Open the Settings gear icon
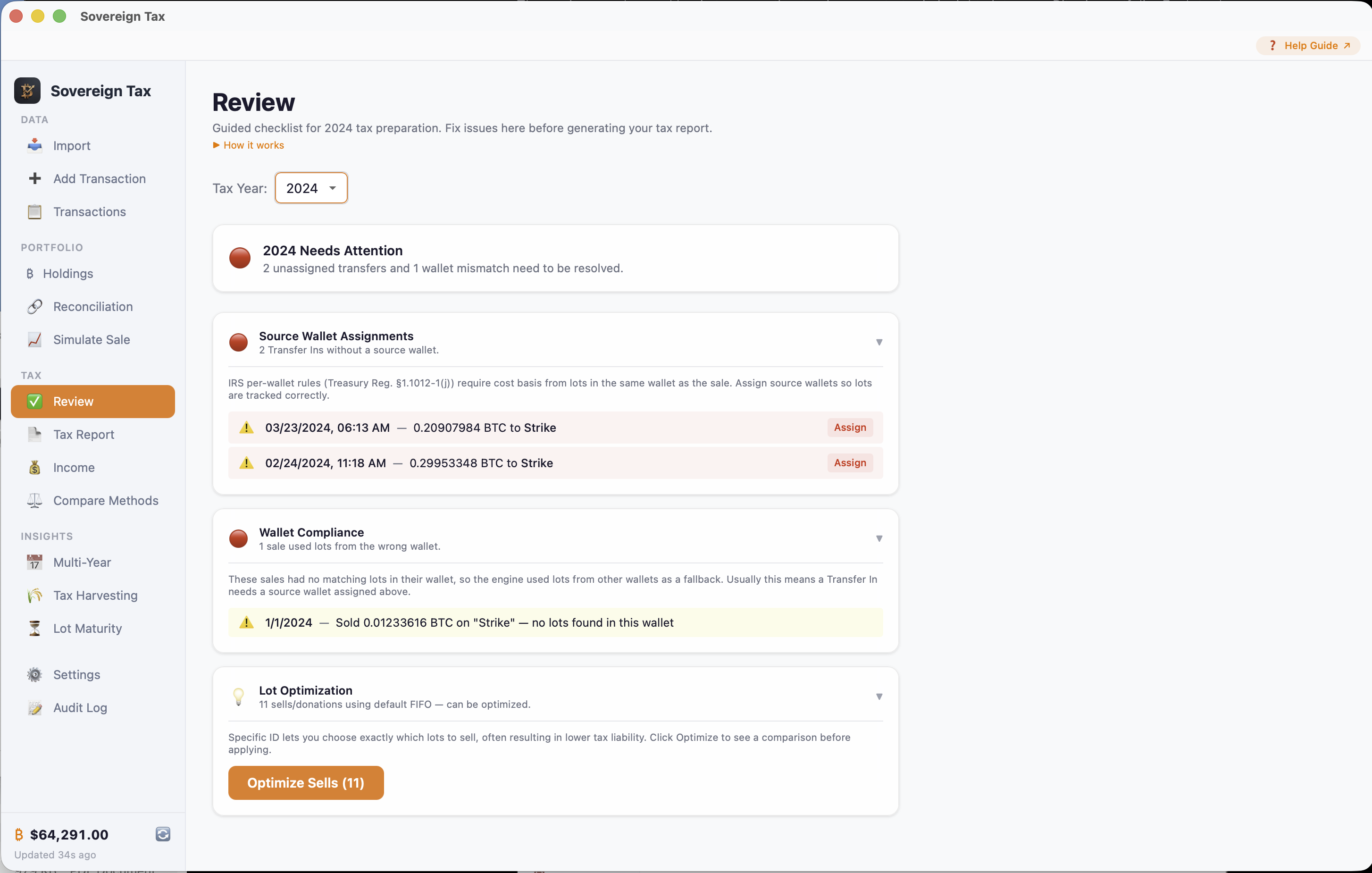Screen dimensions: 1372x873 (x=34, y=674)
